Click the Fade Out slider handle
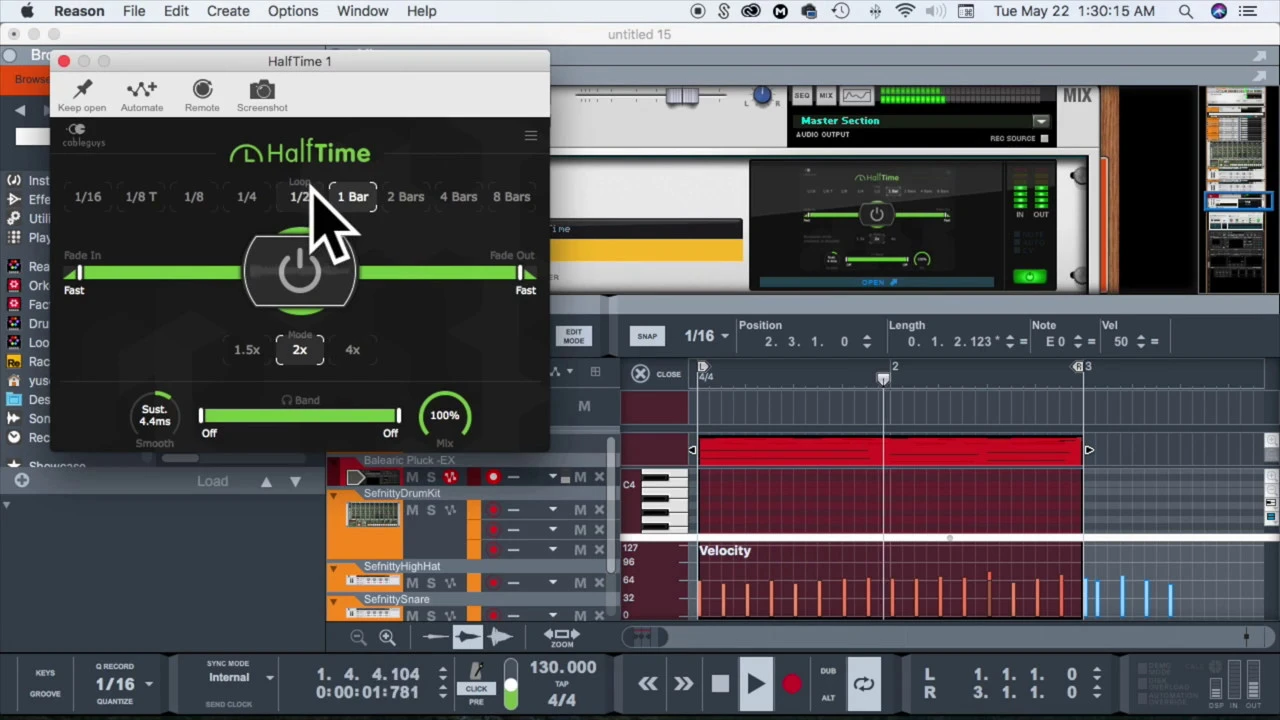Viewport: 1280px width, 720px height. 520,273
